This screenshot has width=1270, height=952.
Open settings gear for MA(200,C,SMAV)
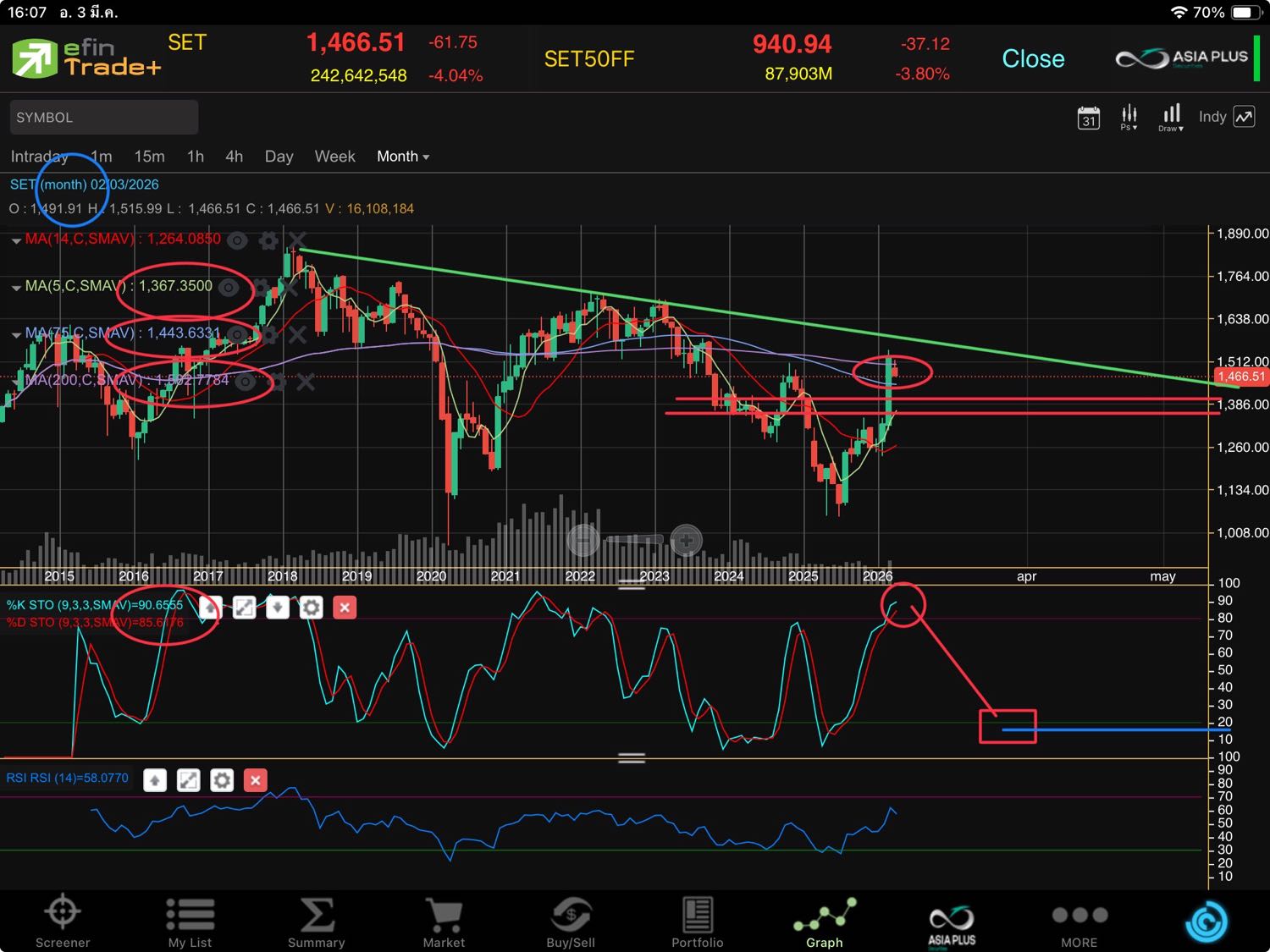click(277, 382)
